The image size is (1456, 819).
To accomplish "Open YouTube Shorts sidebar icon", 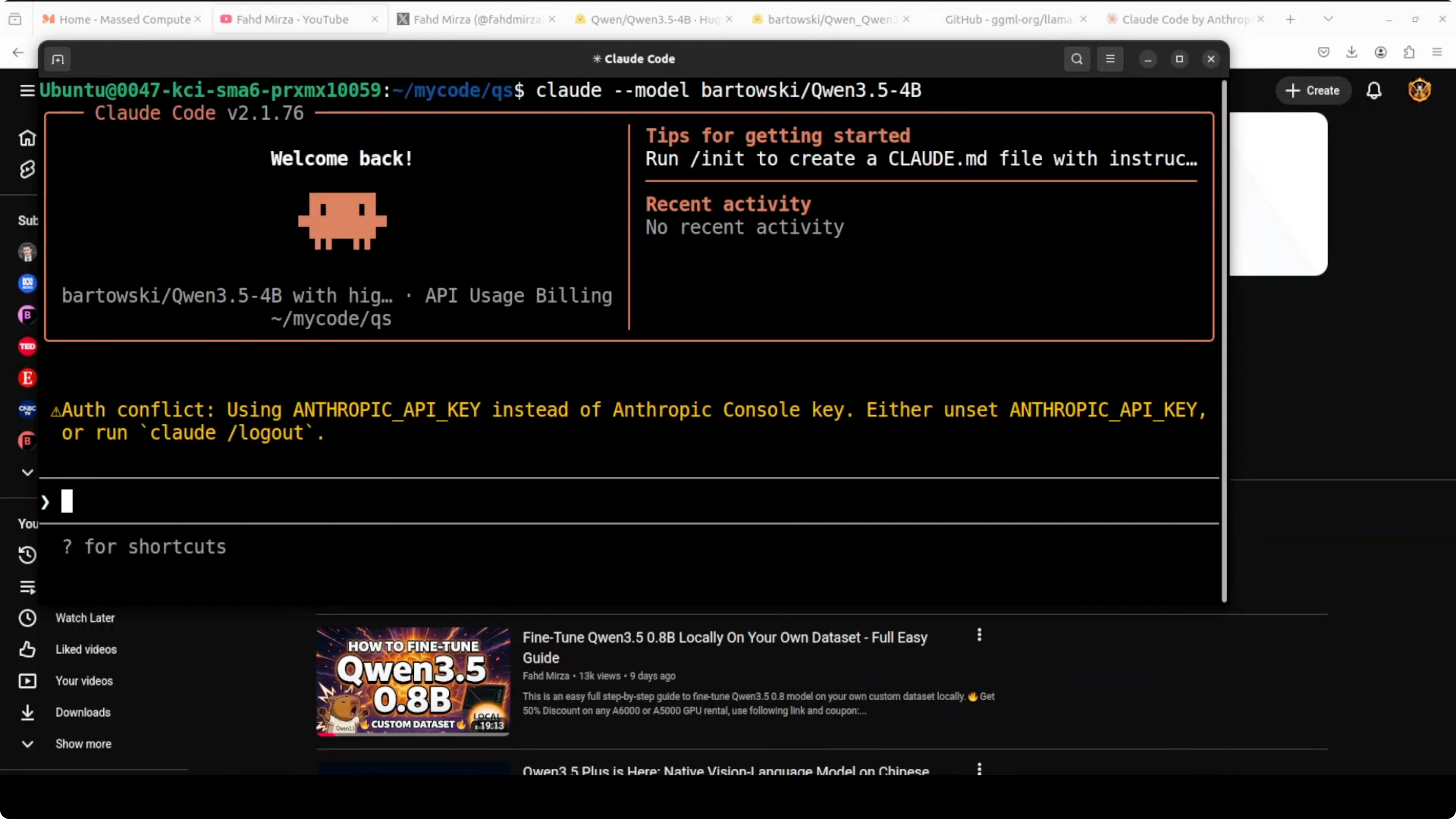I will [27, 169].
